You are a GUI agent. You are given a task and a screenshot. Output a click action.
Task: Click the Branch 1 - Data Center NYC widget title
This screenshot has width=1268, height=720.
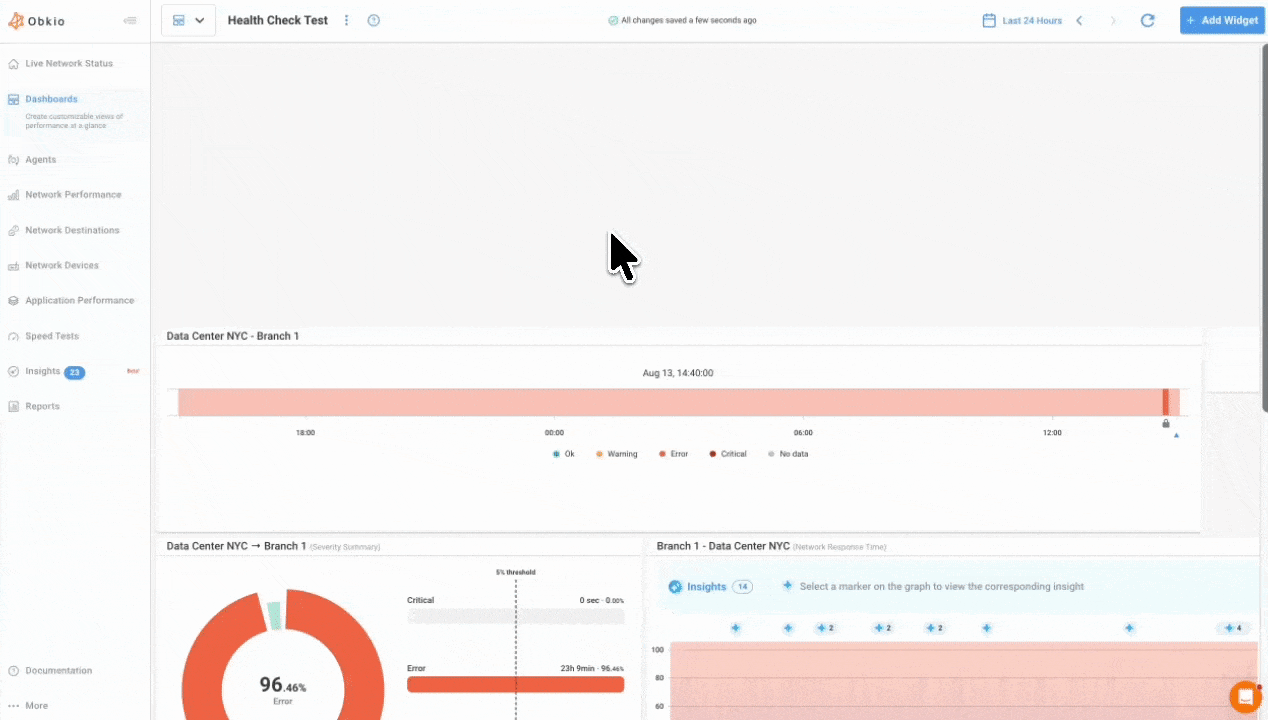tap(723, 546)
